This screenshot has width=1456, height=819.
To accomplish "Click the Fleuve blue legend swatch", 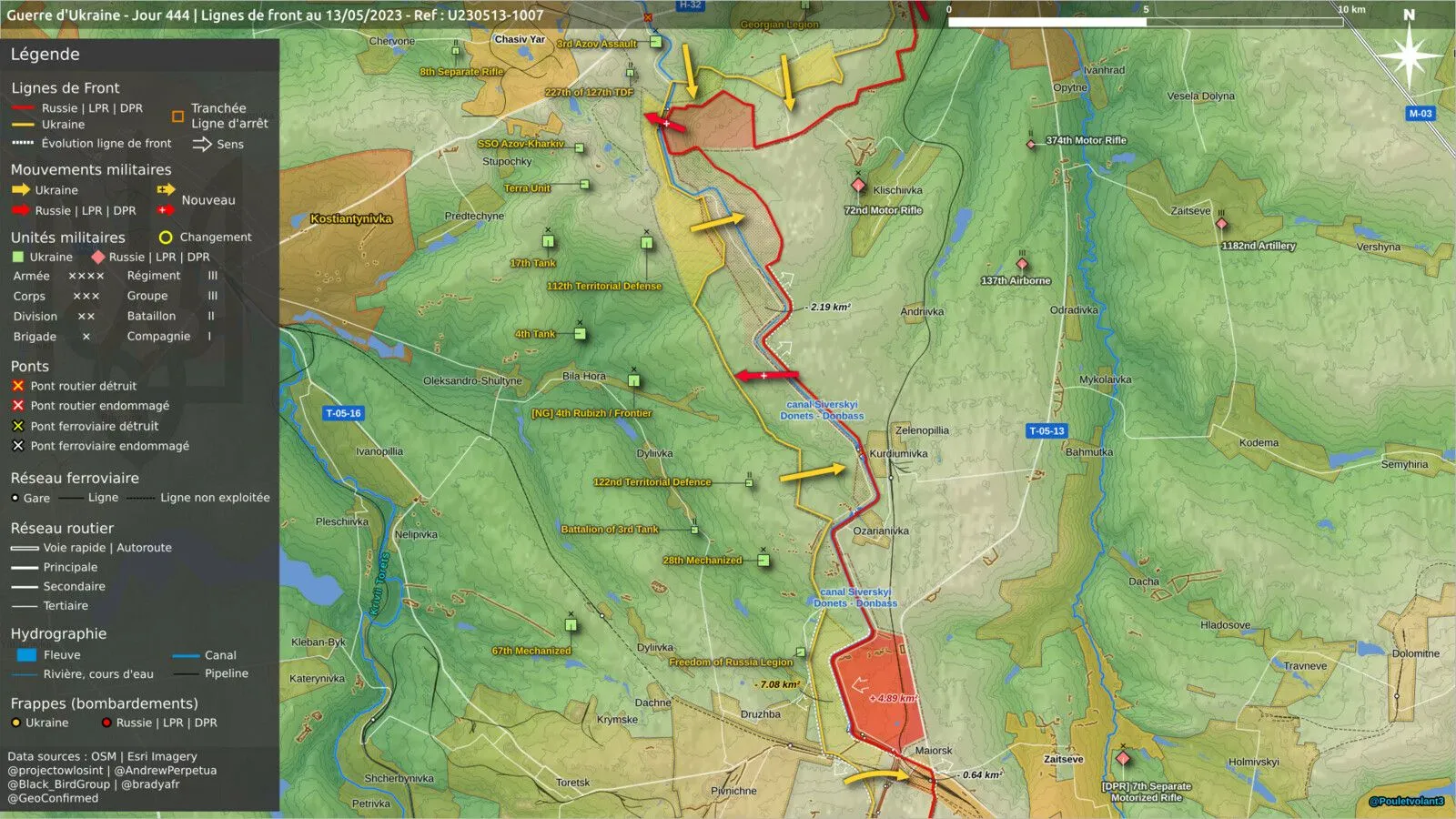I will pyautogui.click(x=26, y=655).
